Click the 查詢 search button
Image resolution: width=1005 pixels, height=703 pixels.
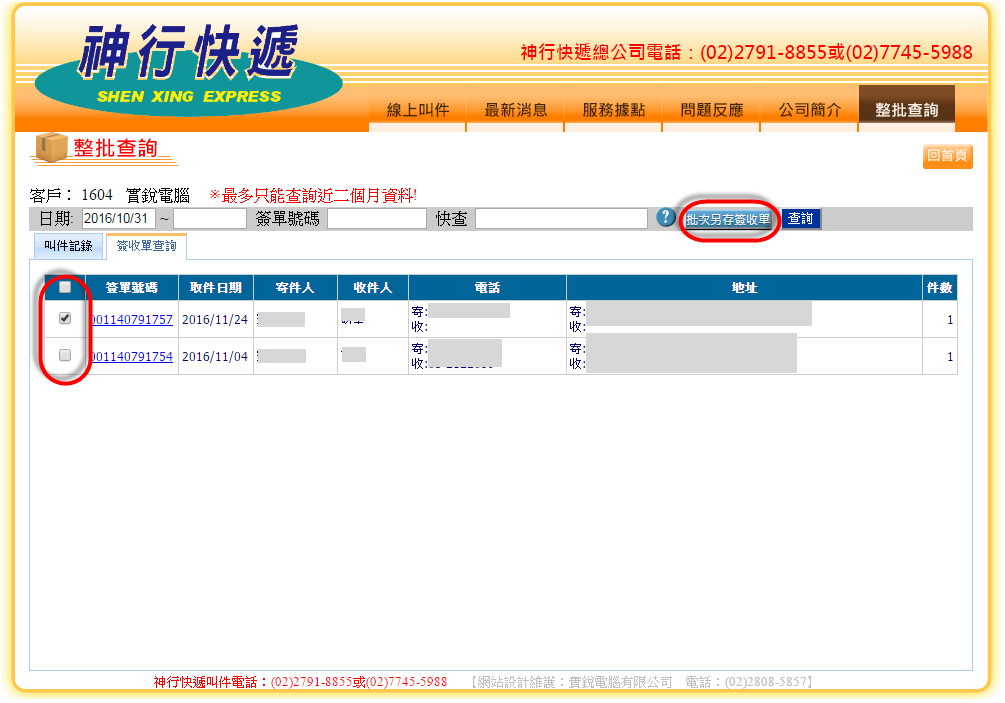coord(800,219)
